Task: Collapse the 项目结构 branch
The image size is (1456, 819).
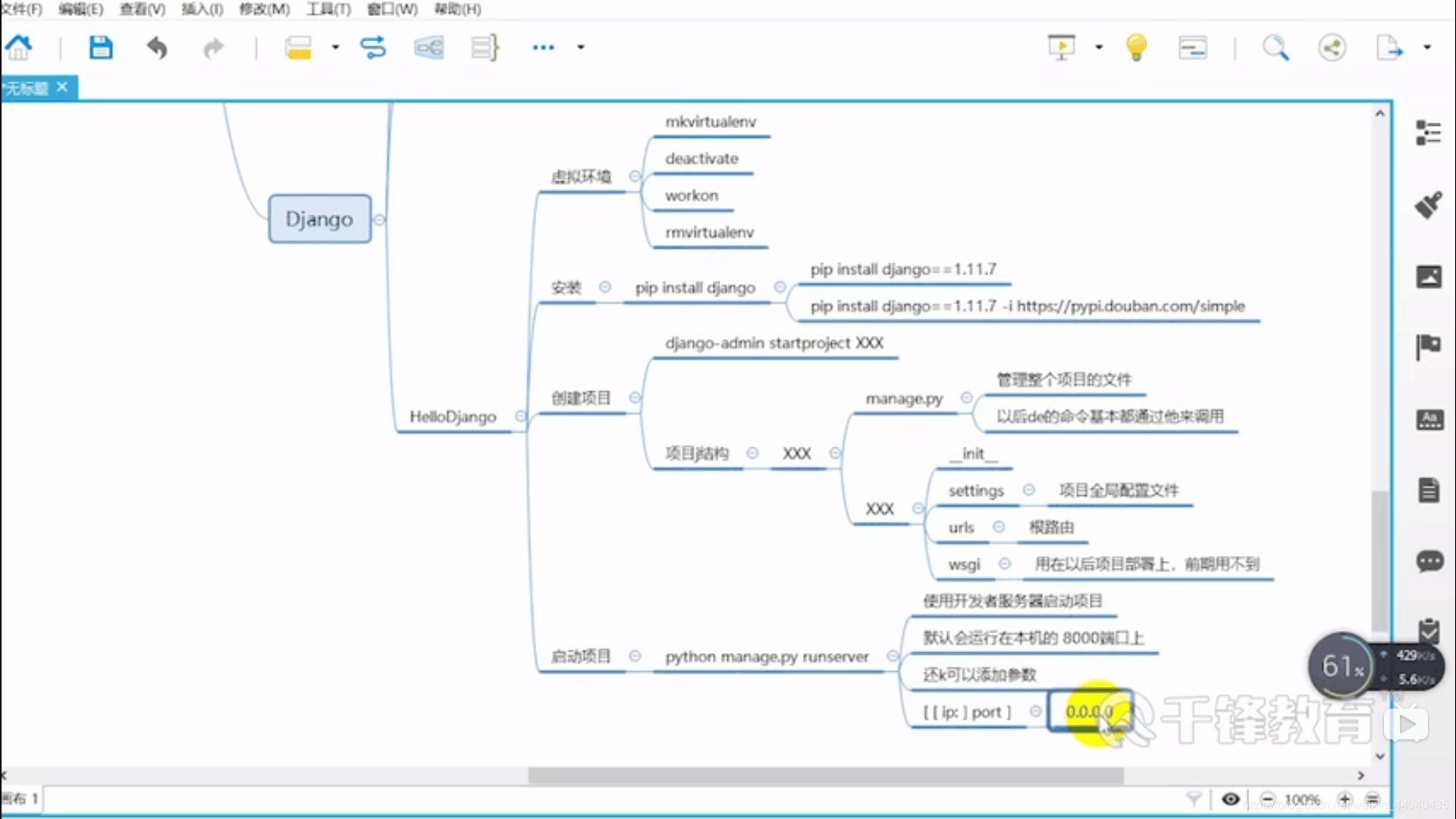Action: pyautogui.click(x=752, y=453)
